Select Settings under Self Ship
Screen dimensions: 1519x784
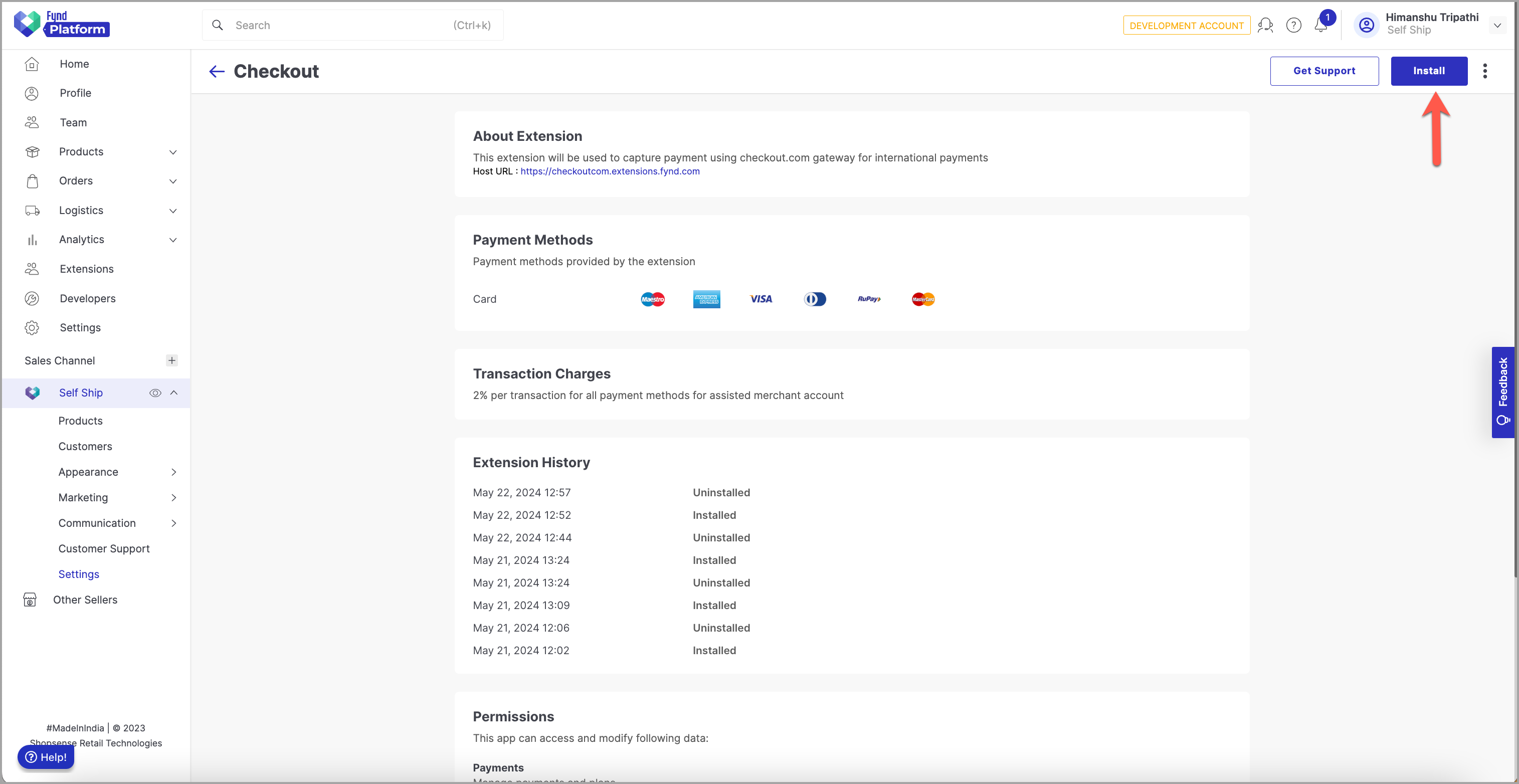click(x=78, y=574)
